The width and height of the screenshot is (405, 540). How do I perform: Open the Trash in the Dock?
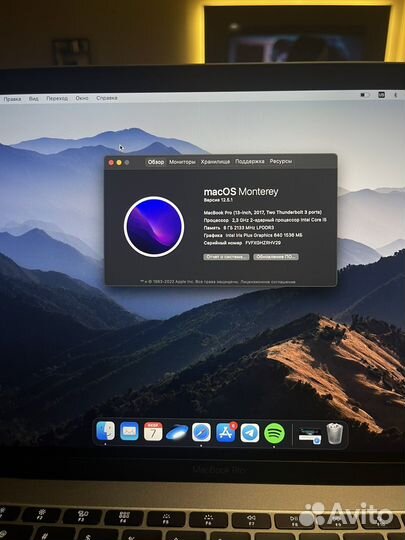(334, 434)
